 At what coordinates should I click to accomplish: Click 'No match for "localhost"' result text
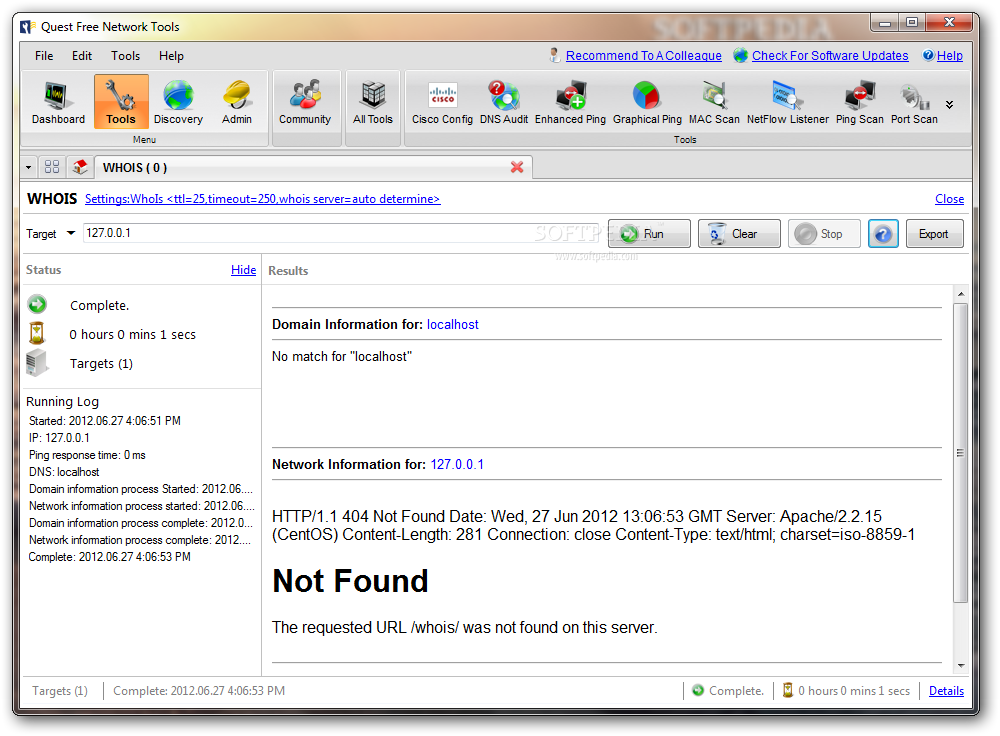342,357
